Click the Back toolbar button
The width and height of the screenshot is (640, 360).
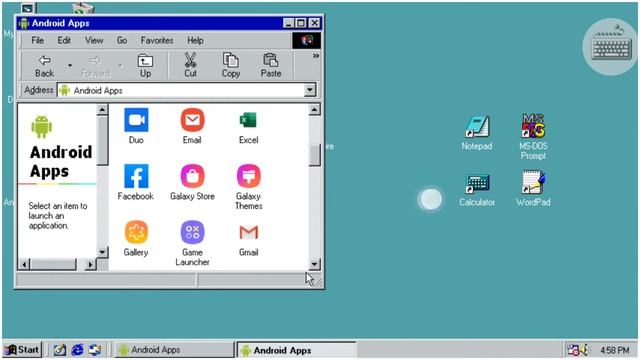[x=44, y=66]
